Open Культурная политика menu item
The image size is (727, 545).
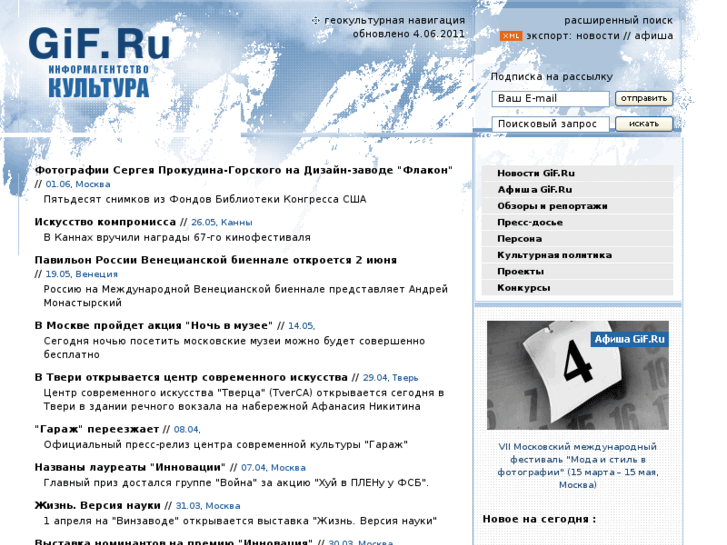(577, 255)
